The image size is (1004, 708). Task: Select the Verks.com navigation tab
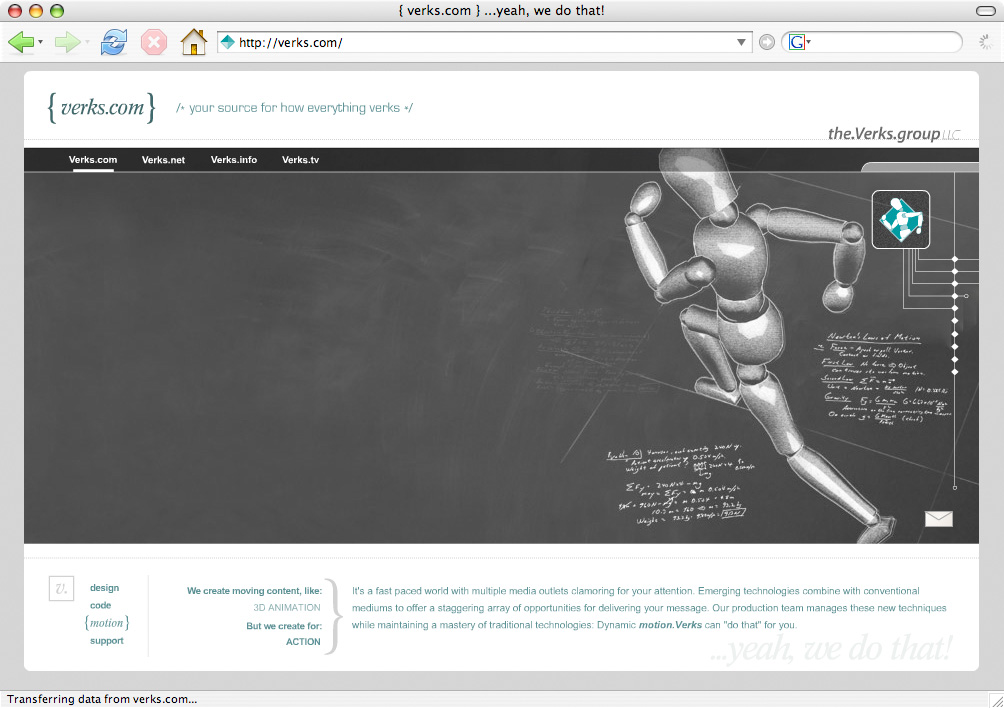(x=93, y=160)
